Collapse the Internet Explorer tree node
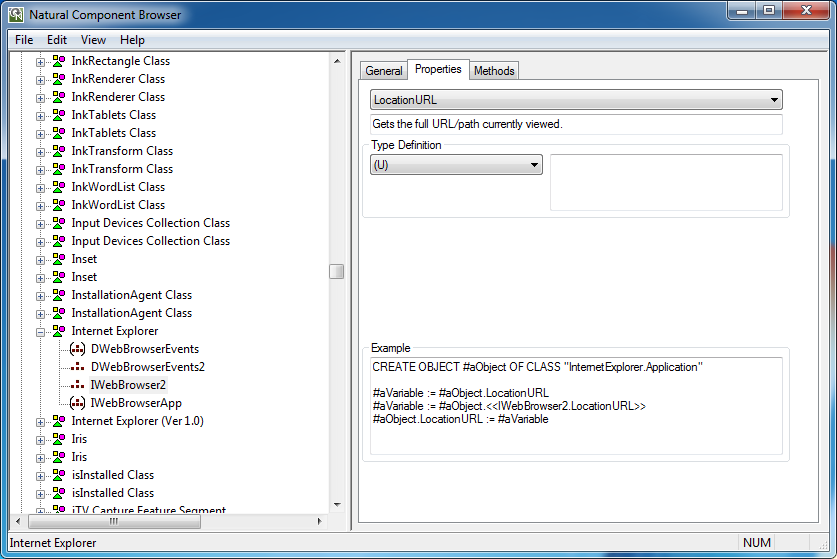 pos(41,331)
